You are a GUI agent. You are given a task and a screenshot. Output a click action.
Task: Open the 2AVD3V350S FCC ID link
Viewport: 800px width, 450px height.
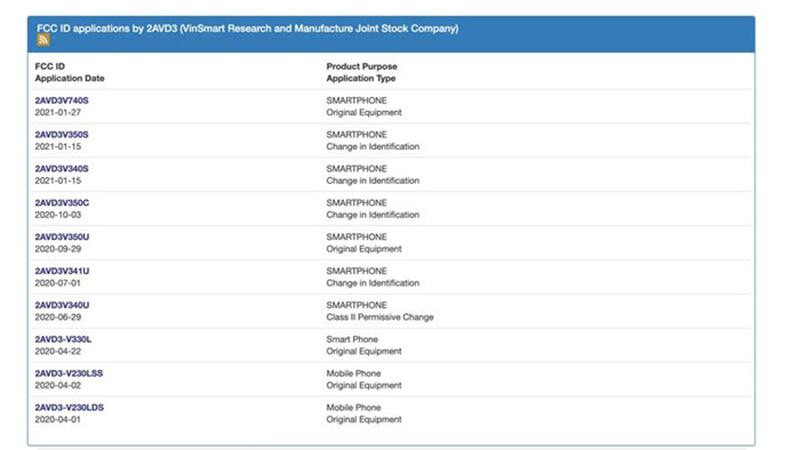coord(62,134)
